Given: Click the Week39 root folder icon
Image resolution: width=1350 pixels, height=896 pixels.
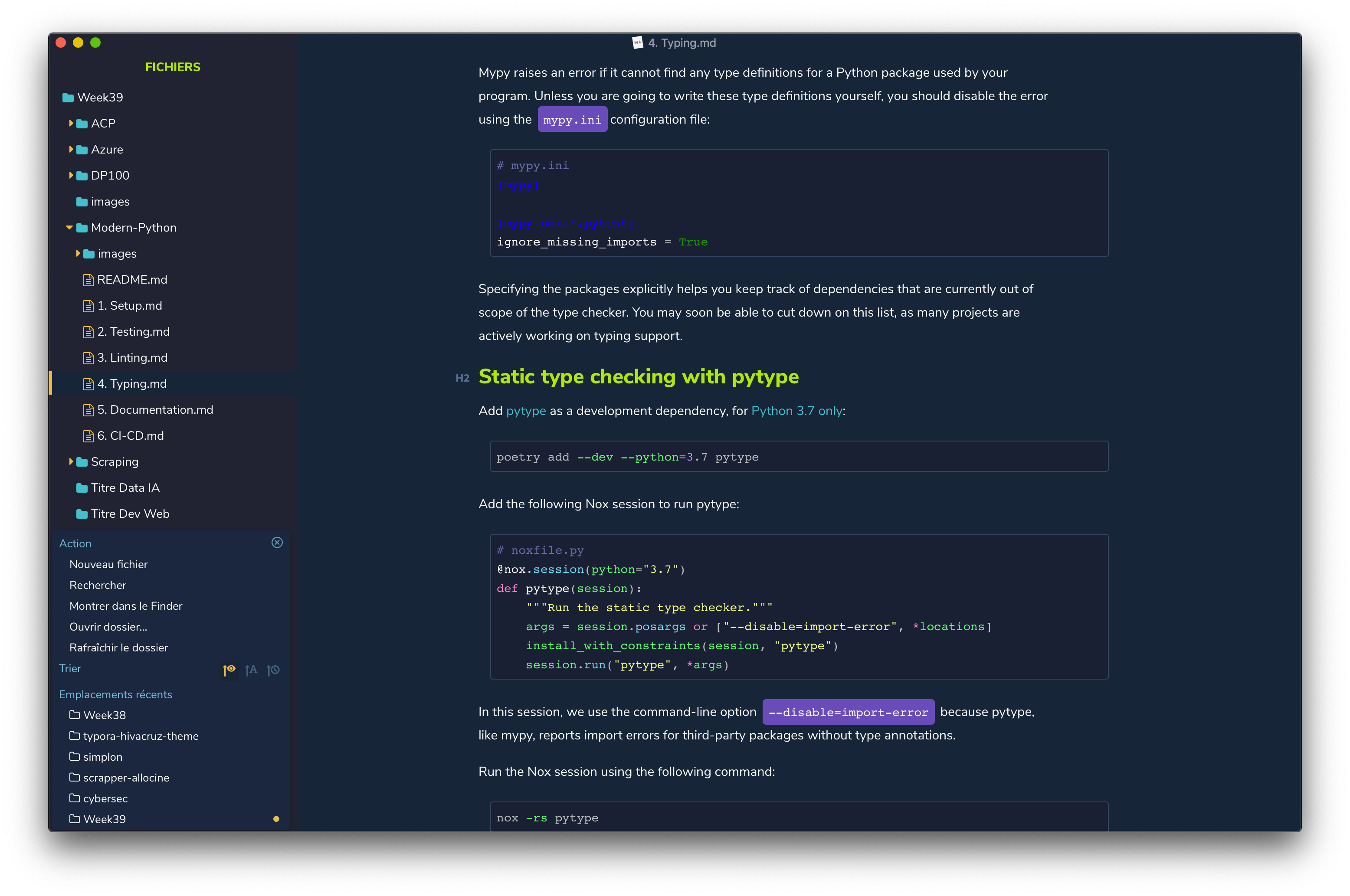Looking at the screenshot, I should [x=68, y=98].
